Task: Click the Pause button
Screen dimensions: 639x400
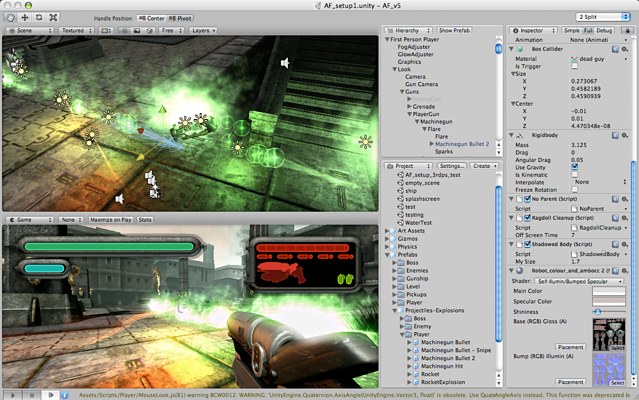Action: pyautogui.click(x=31, y=395)
